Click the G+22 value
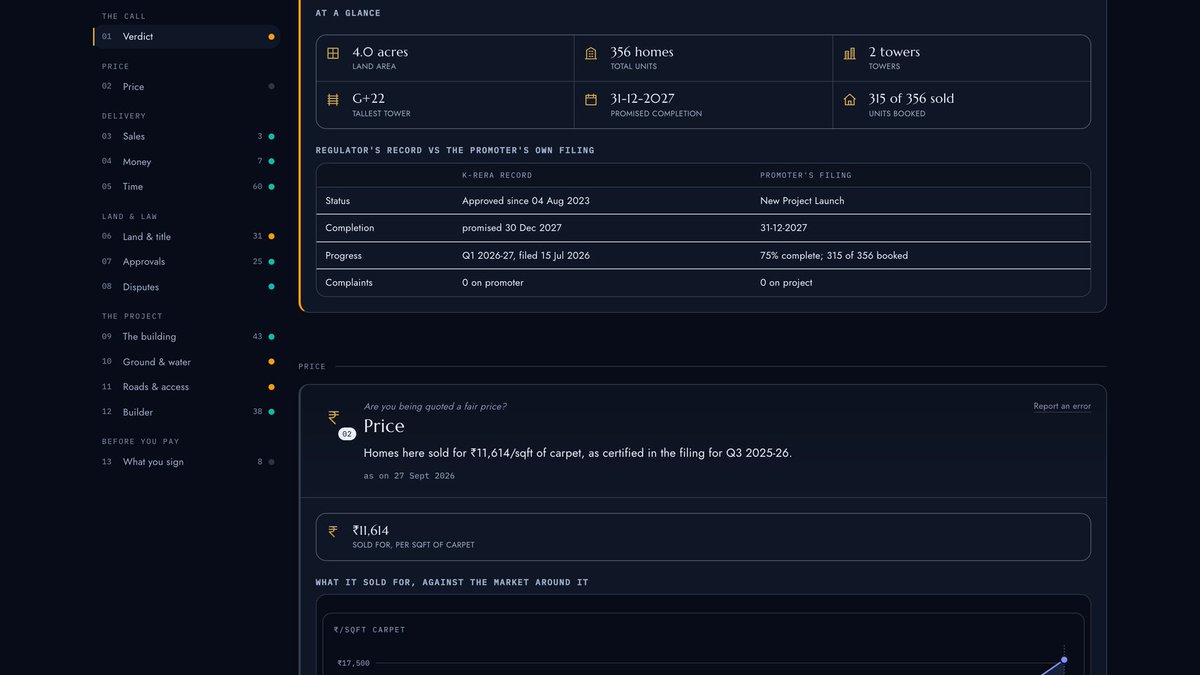This screenshot has height=675, width=1200. pyautogui.click(x=368, y=99)
